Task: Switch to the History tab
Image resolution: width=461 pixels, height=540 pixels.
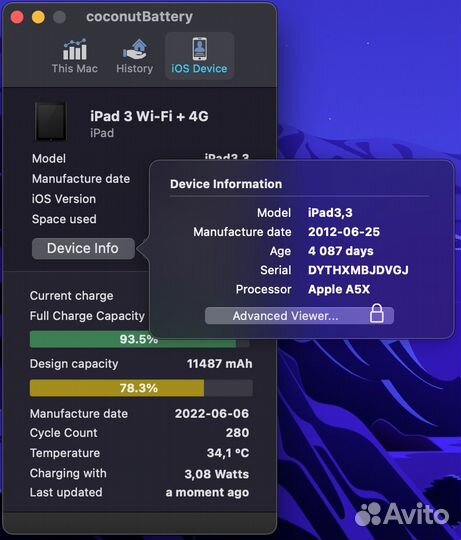Action: [135, 56]
